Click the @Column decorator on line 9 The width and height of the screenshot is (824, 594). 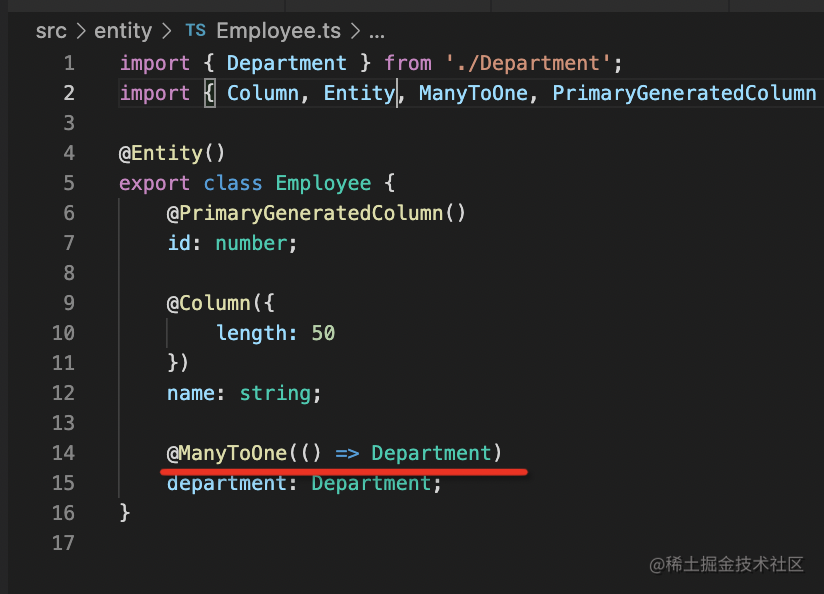coord(207,303)
